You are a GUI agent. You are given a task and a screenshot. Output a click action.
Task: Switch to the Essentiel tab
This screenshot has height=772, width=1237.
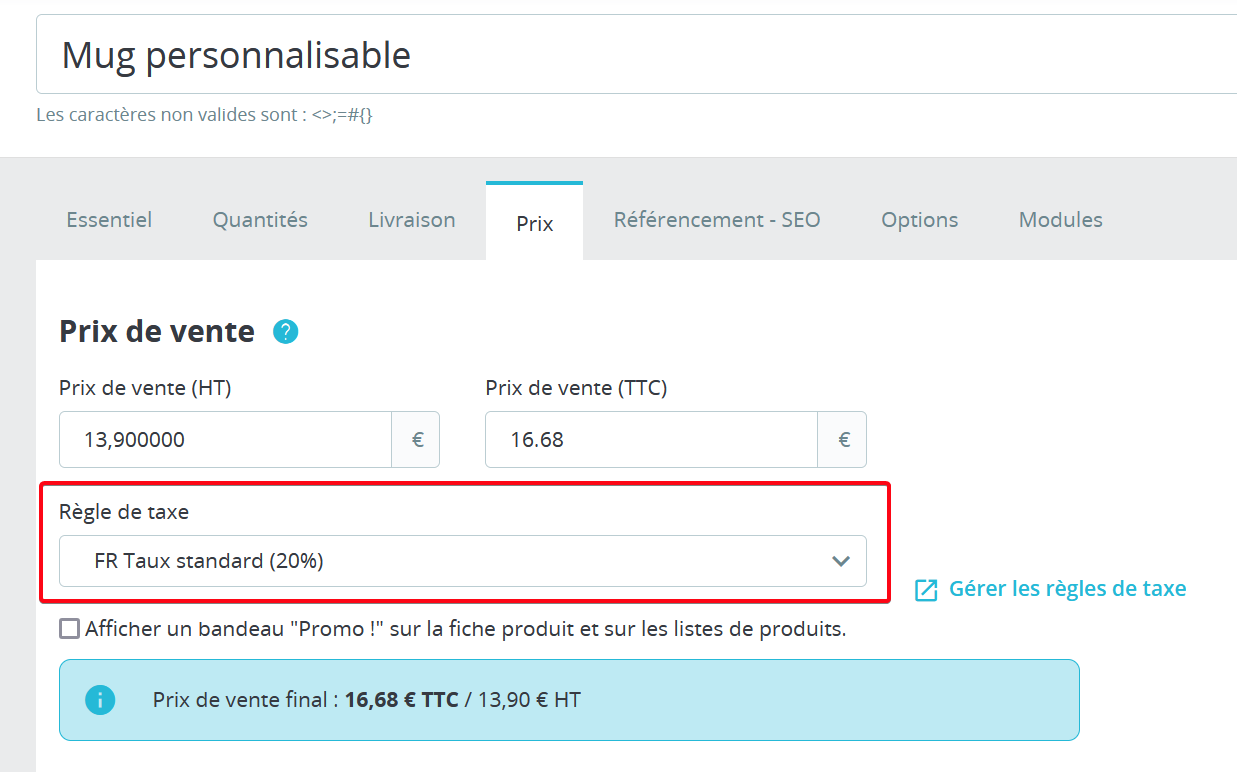[x=109, y=220]
